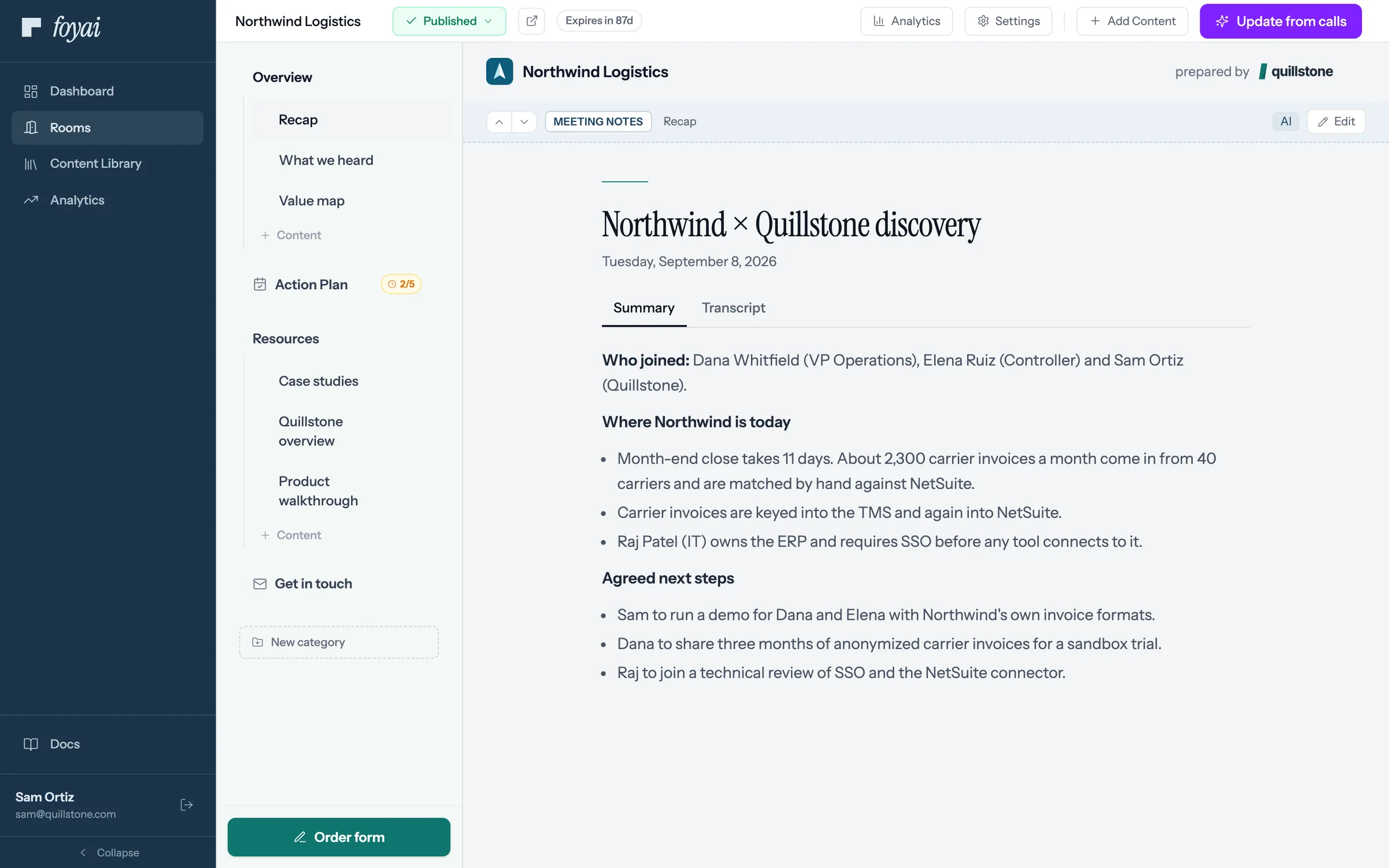Open Analytics in the left sidebar
Viewport: 1389px width, 868px height.
tap(107, 200)
